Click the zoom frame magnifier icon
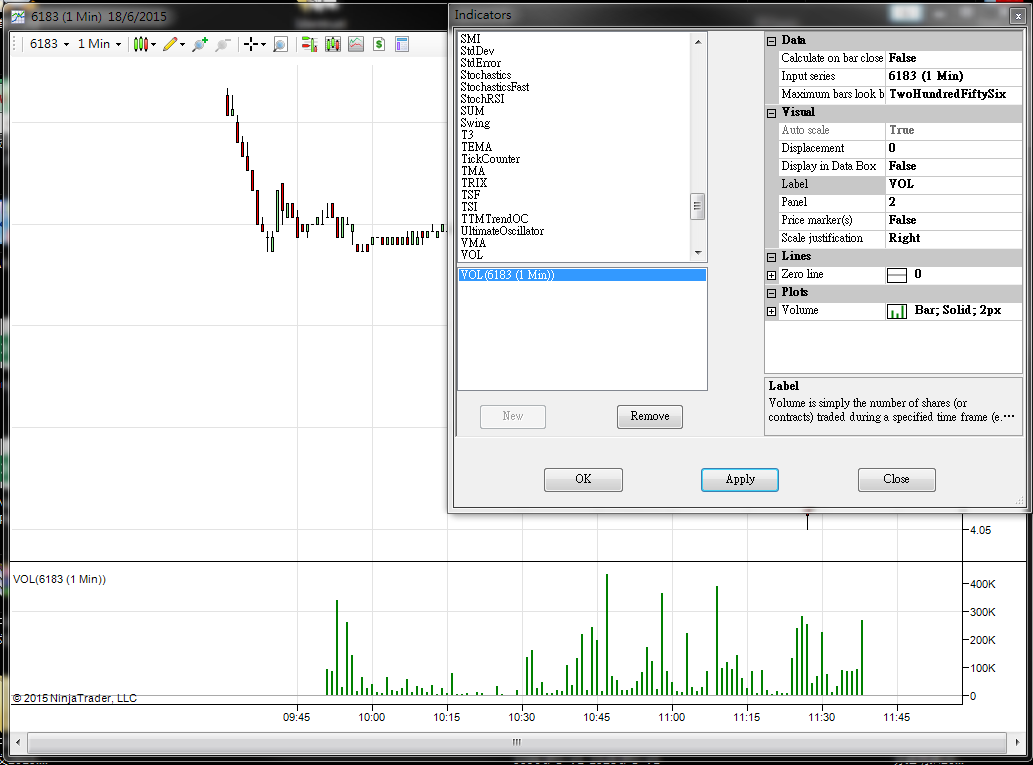Screen dimensions: 1033x765 coord(281,44)
